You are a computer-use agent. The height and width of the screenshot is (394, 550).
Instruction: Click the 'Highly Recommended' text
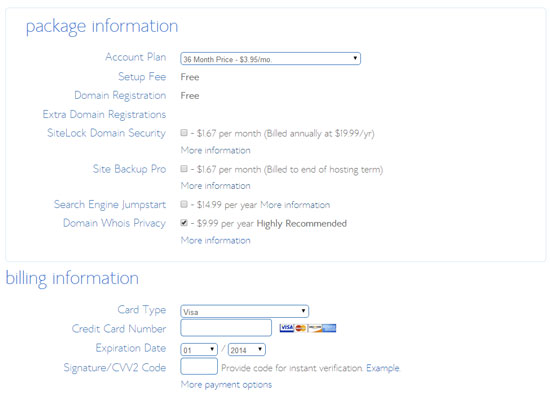coord(302,223)
